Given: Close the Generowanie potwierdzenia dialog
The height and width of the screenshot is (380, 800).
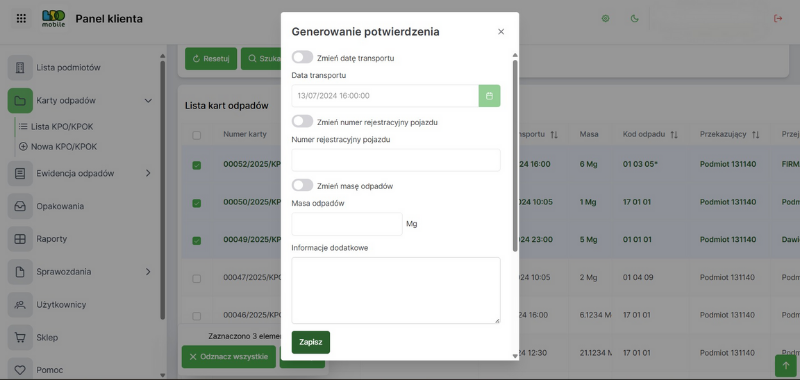Looking at the screenshot, I should (x=501, y=32).
